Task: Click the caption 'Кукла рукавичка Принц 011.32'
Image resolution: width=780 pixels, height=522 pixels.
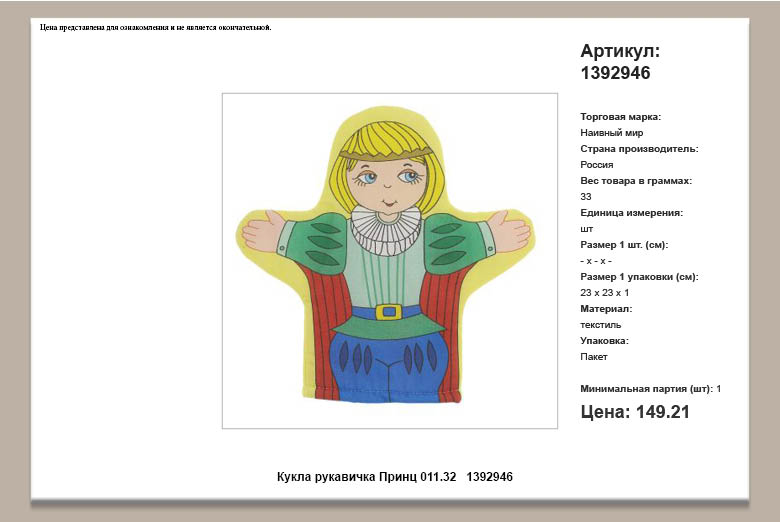Action: (x=366, y=477)
